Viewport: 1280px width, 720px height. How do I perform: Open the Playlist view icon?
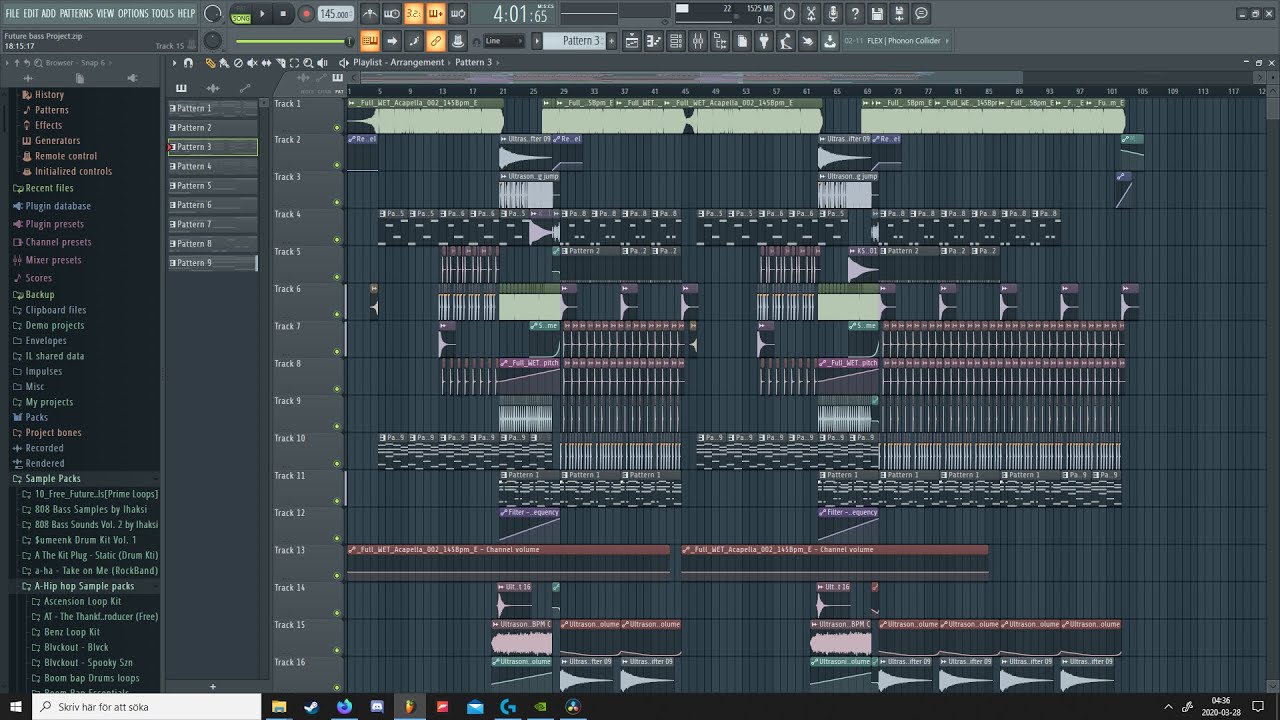pos(631,41)
